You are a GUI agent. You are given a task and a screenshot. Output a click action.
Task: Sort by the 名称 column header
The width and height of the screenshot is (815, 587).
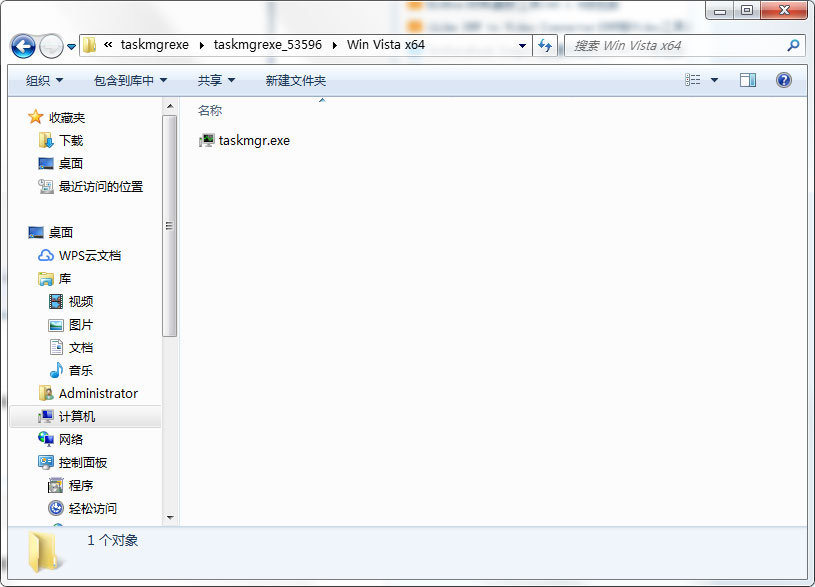210,110
